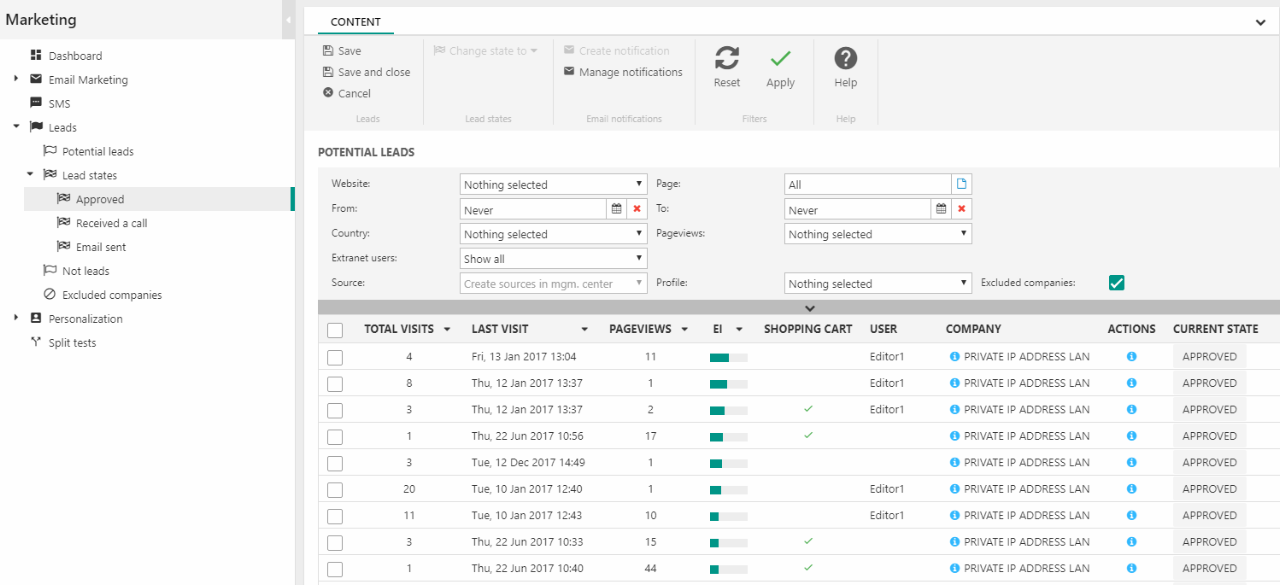Collapse the left sidebar with the arrow handle
The image size is (1280, 585).
(x=289, y=20)
